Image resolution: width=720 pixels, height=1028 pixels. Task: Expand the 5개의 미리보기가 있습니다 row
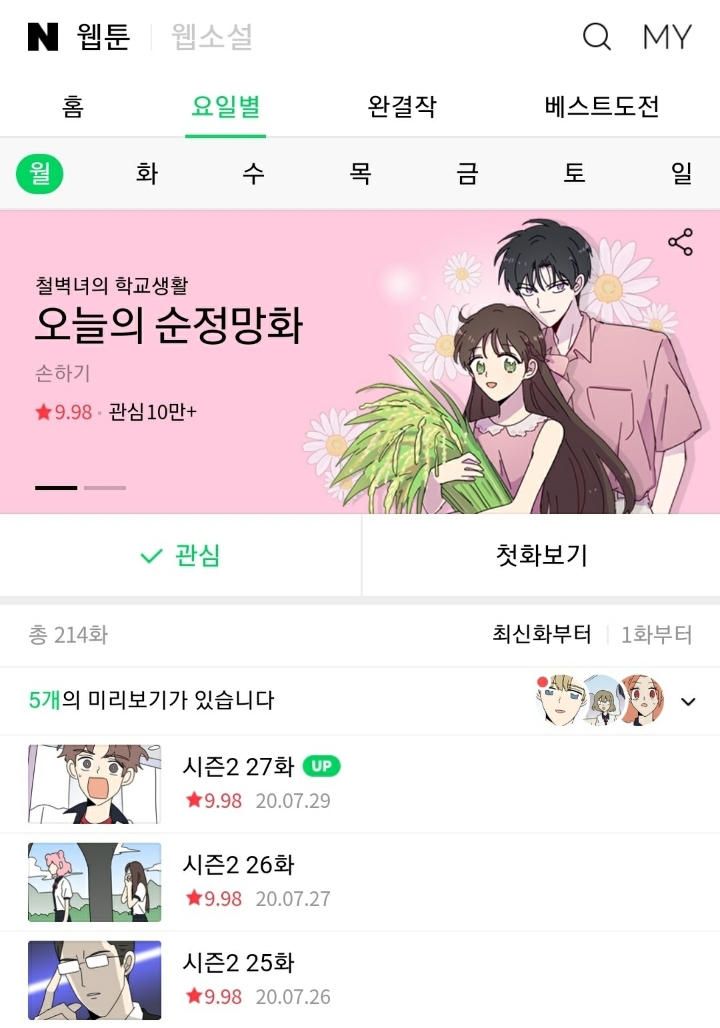360,701
